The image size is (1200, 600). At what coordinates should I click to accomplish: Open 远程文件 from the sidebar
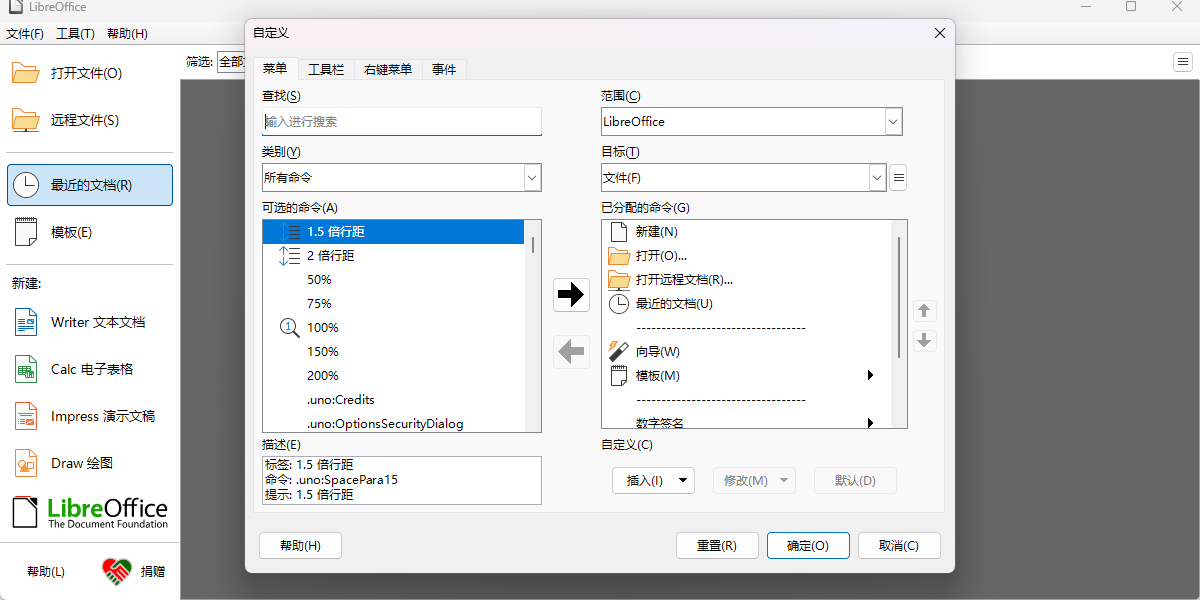pos(87,120)
